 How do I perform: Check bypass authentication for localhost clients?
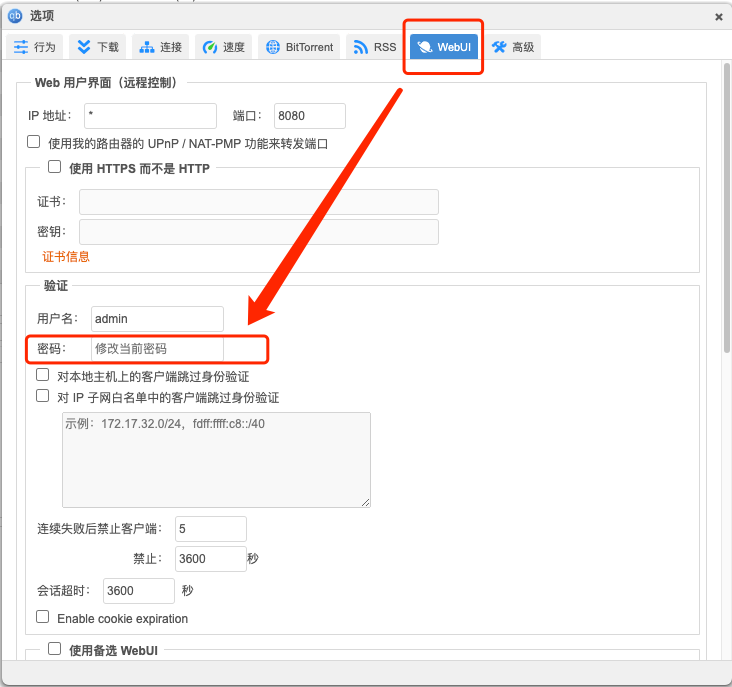[x=43, y=375]
